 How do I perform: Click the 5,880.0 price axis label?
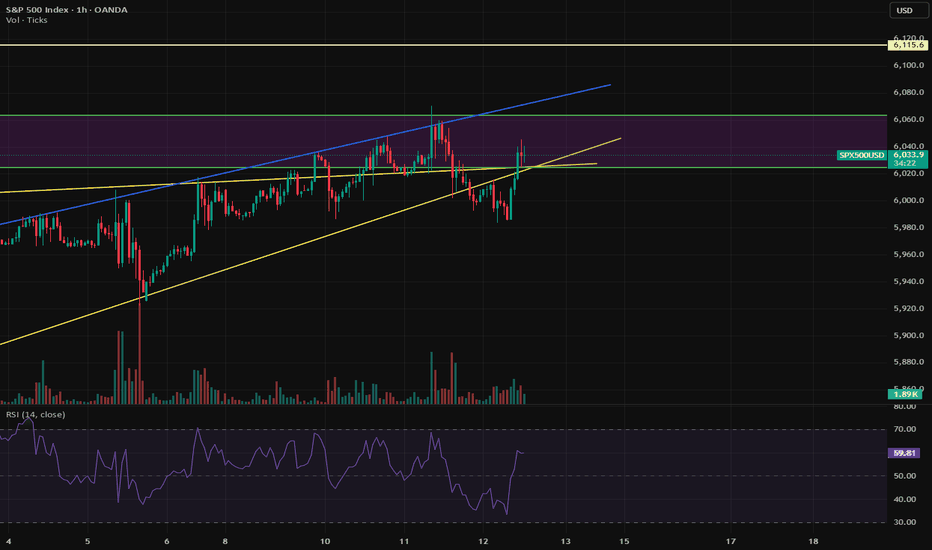(908, 362)
